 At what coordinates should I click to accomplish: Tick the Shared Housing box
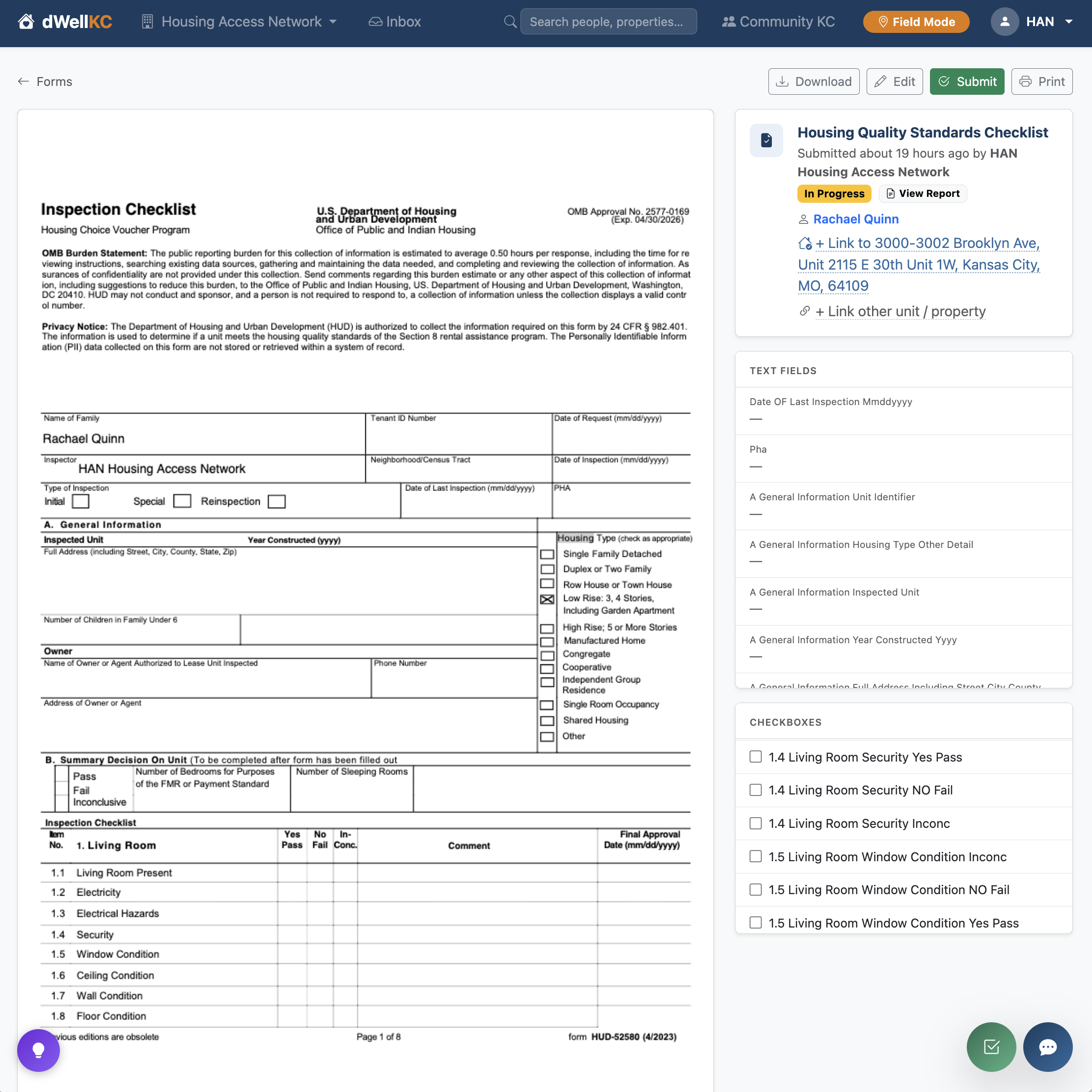pyautogui.click(x=547, y=721)
